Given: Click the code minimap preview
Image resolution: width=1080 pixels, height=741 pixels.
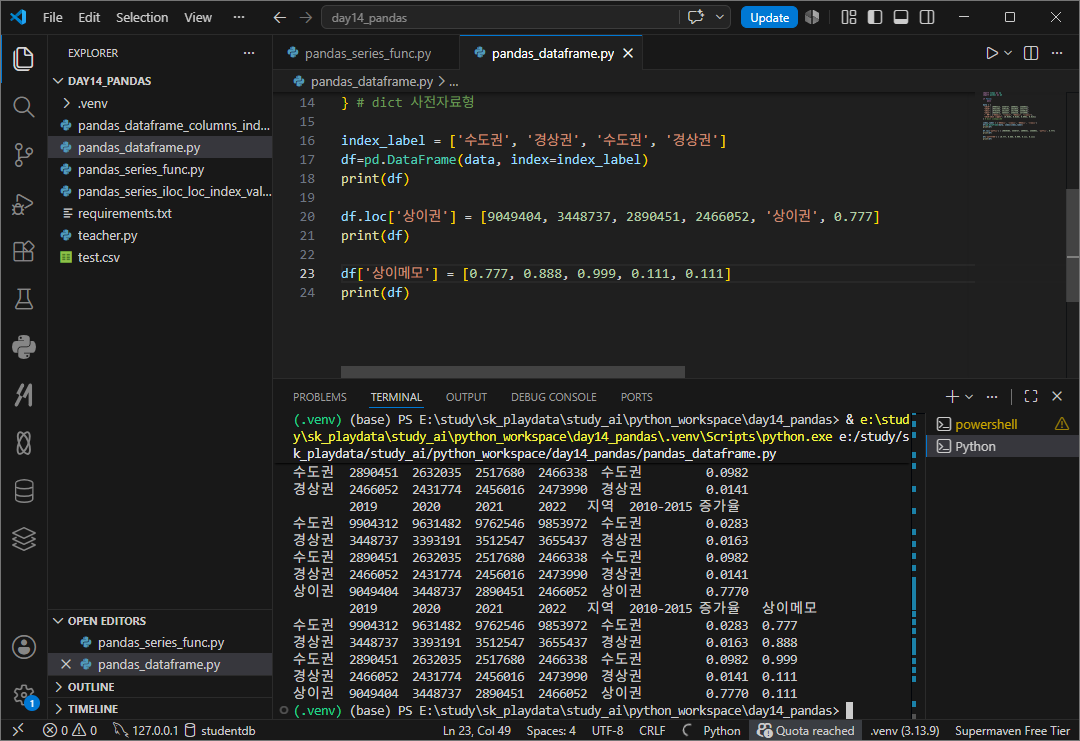Looking at the screenshot, I should tap(1018, 114).
